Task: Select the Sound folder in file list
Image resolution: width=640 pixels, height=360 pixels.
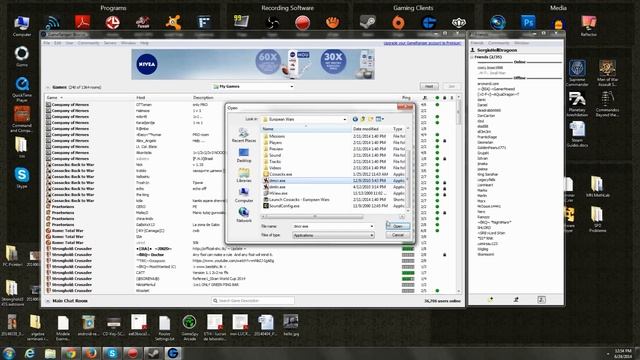Action: (x=275, y=155)
